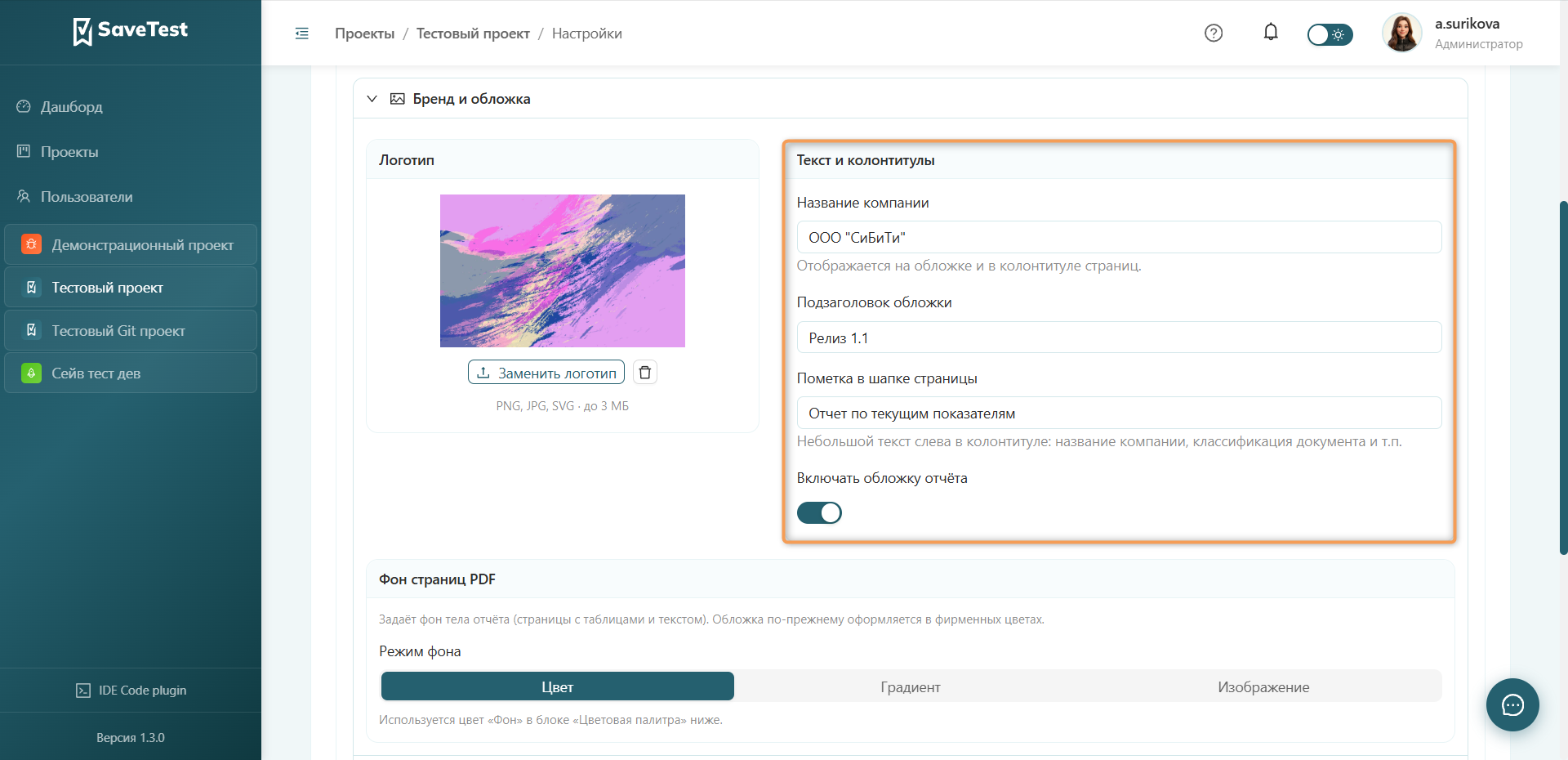The image size is (1568, 760).
Task: Open the help question mark icon
Action: coord(1214,33)
